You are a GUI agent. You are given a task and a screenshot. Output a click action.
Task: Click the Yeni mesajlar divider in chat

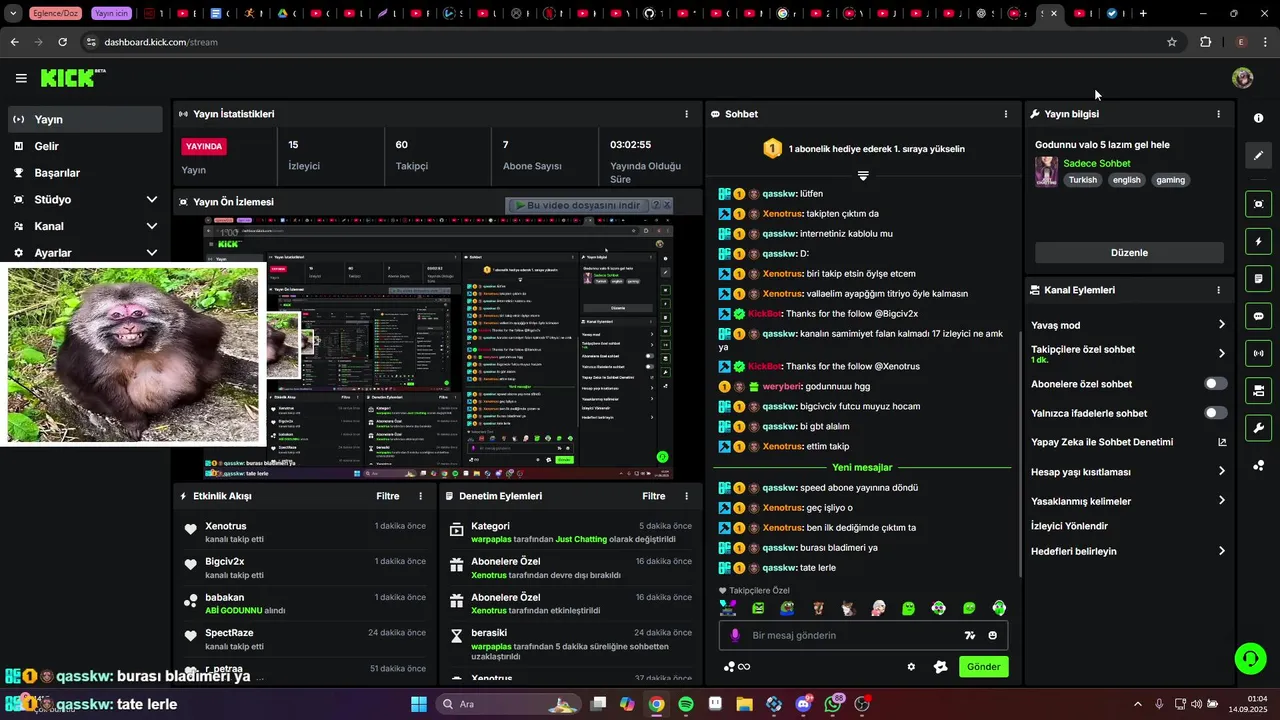click(x=862, y=467)
